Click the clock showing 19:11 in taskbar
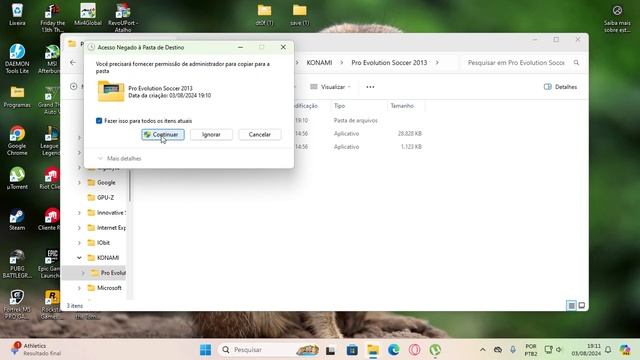 pos(586,349)
